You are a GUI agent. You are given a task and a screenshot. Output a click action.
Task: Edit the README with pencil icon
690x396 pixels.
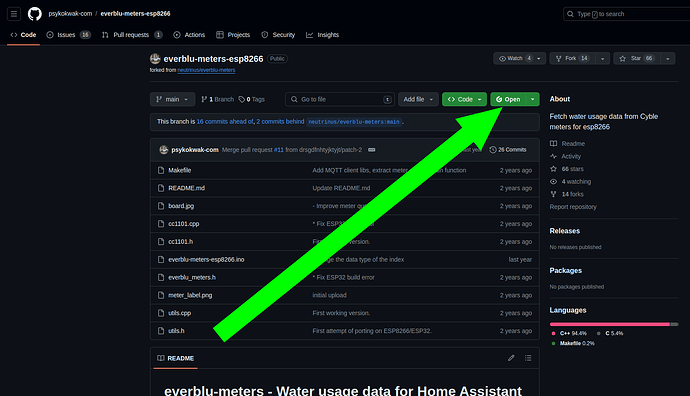(x=511, y=358)
